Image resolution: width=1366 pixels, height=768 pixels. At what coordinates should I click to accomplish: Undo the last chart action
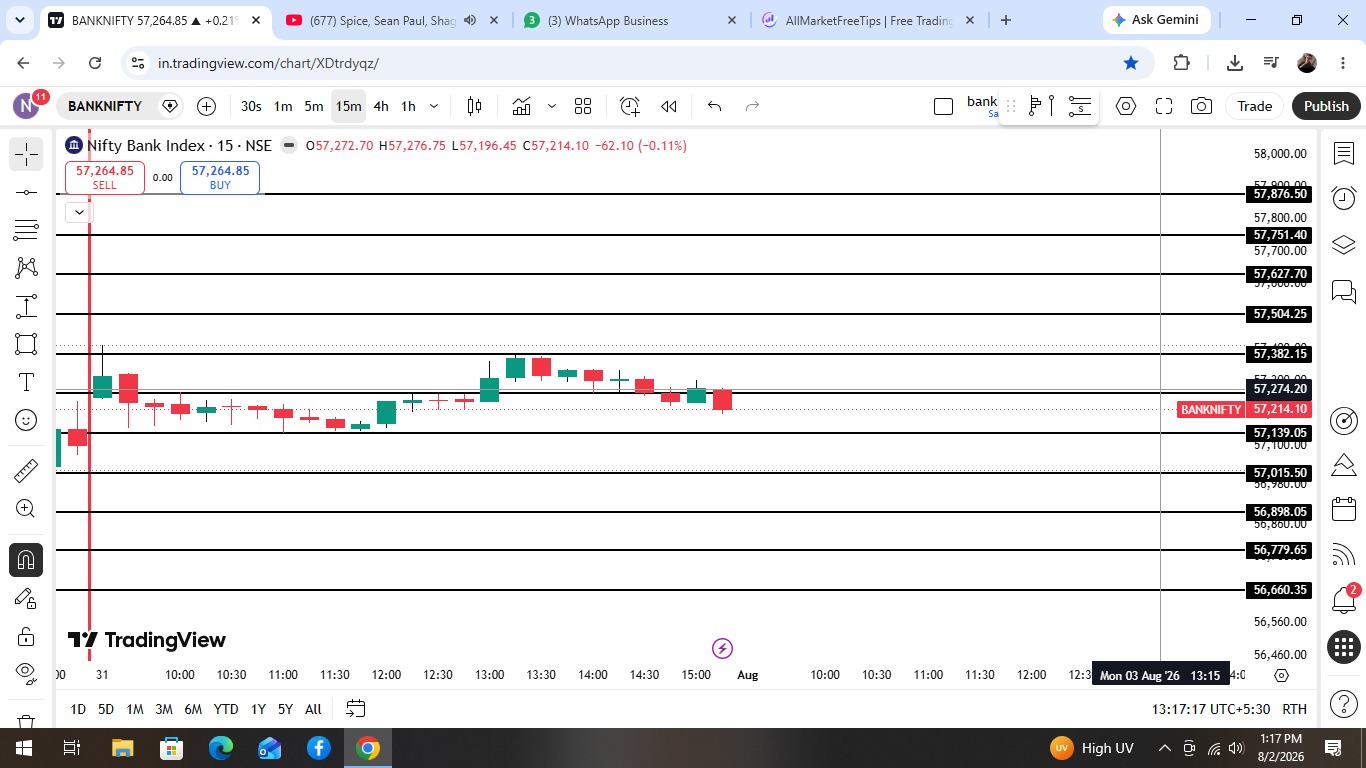tap(714, 106)
